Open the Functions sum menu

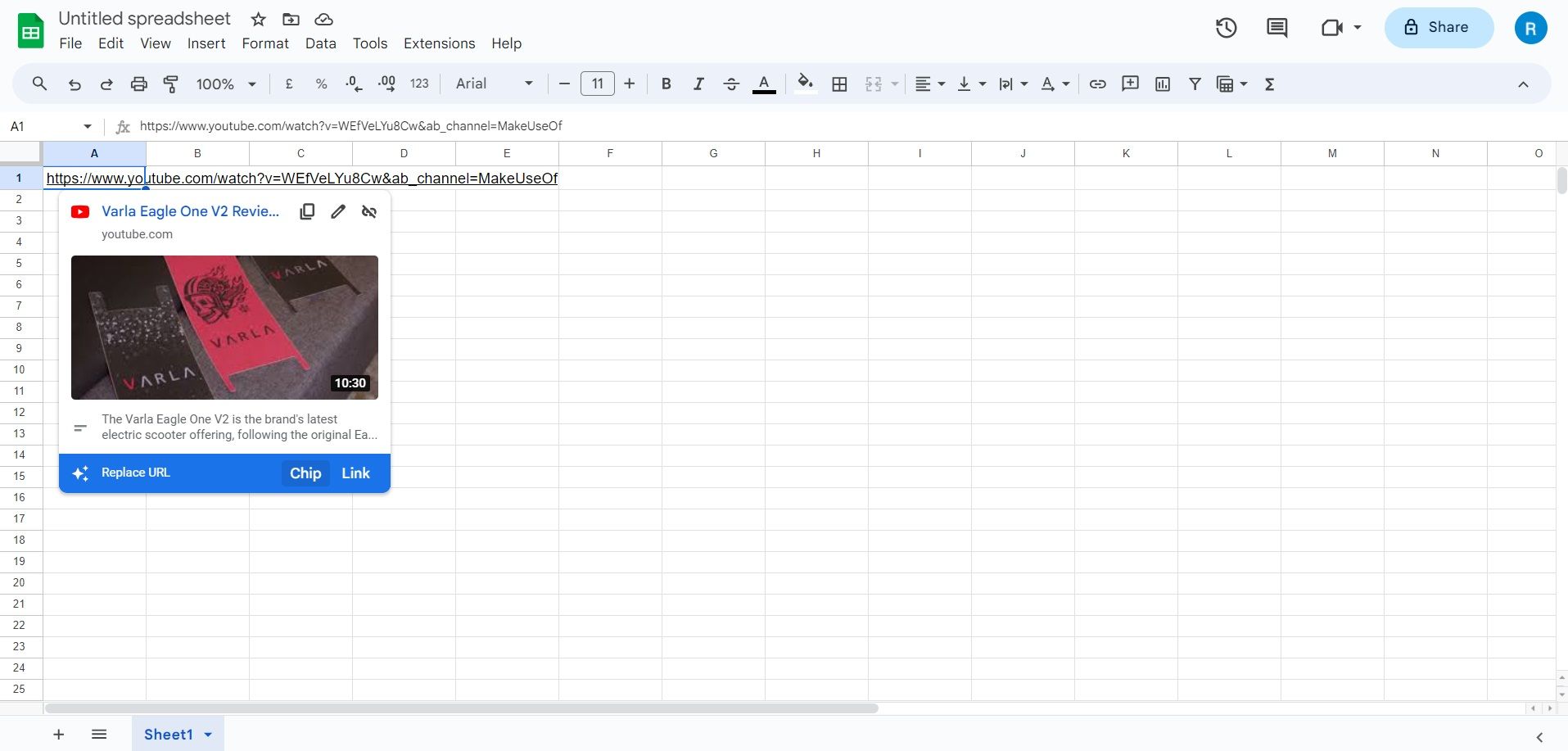1270,83
